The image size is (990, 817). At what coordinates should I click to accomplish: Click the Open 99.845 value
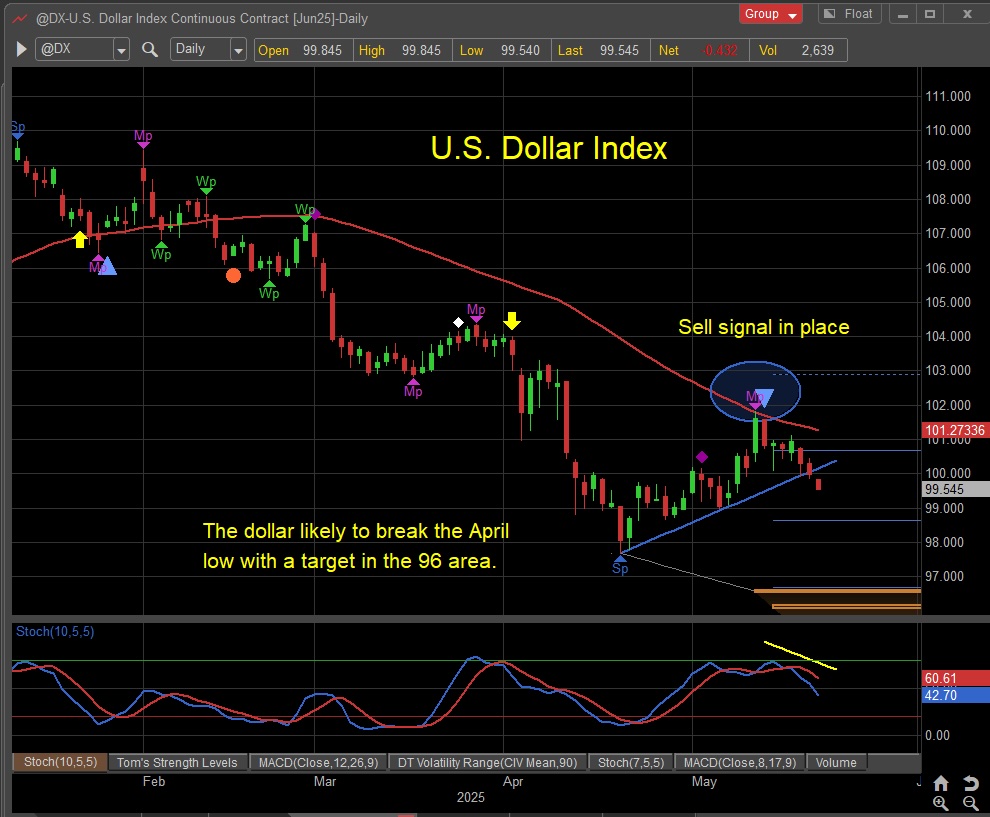pos(322,50)
